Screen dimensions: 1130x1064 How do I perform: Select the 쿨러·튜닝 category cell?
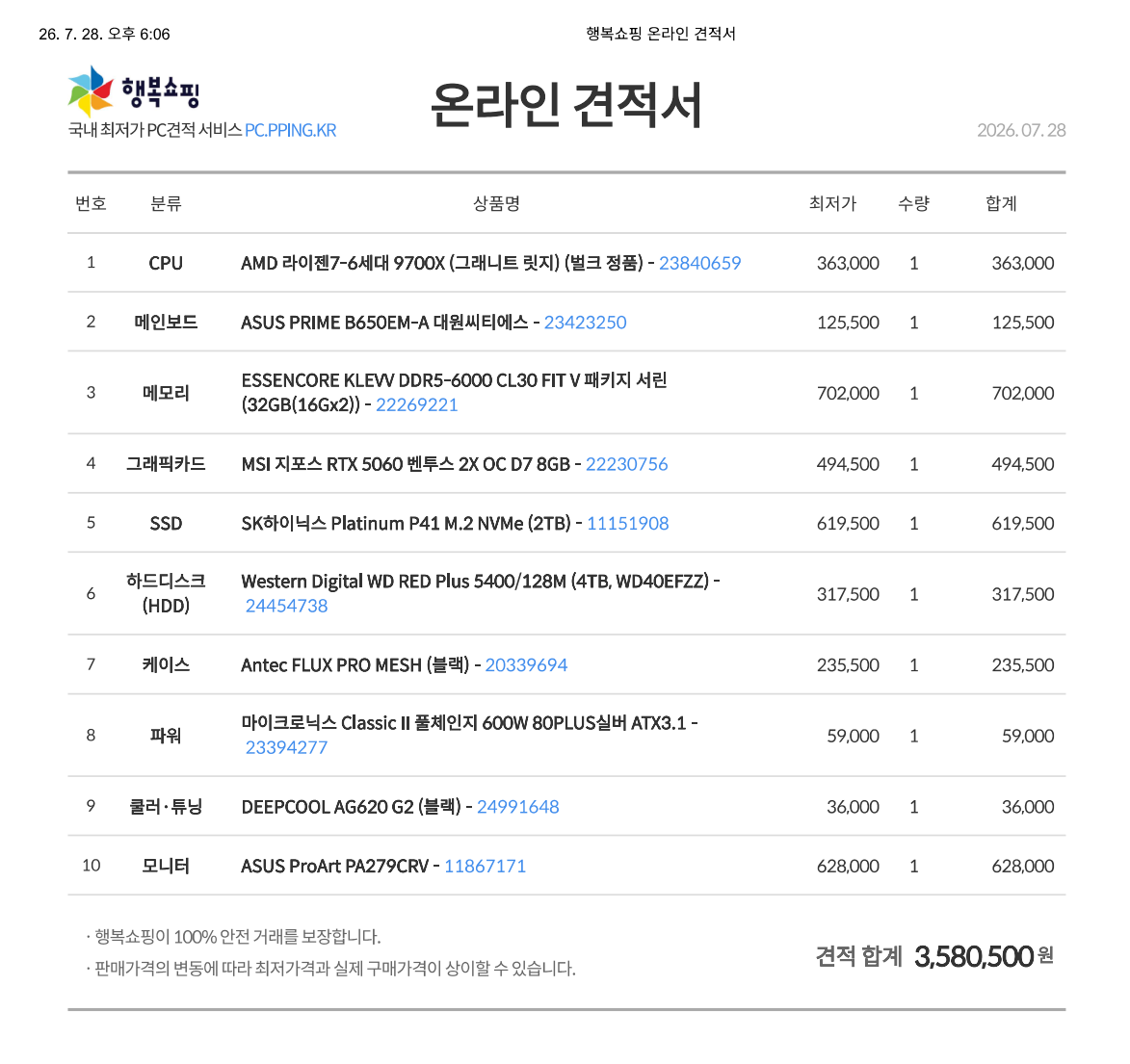[x=166, y=807]
